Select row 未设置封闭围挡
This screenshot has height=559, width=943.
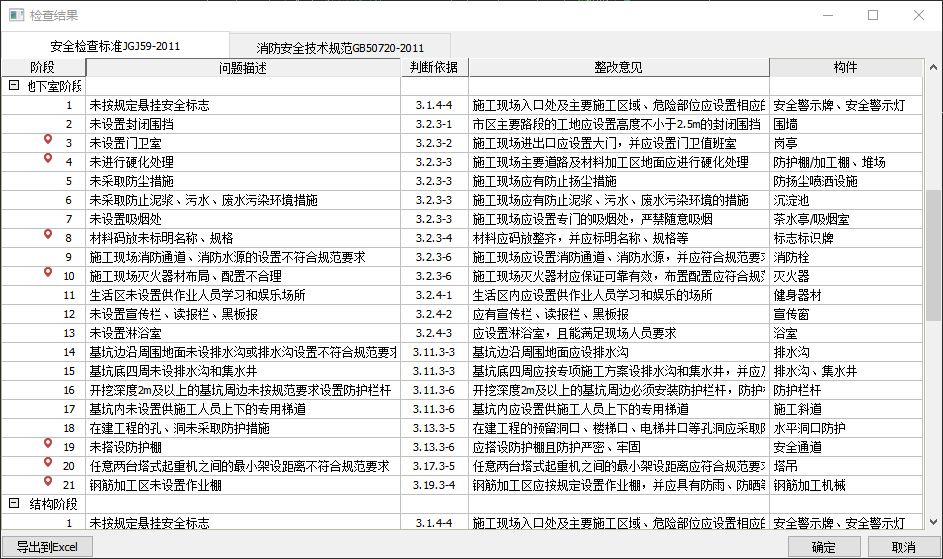(x=461, y=124)
